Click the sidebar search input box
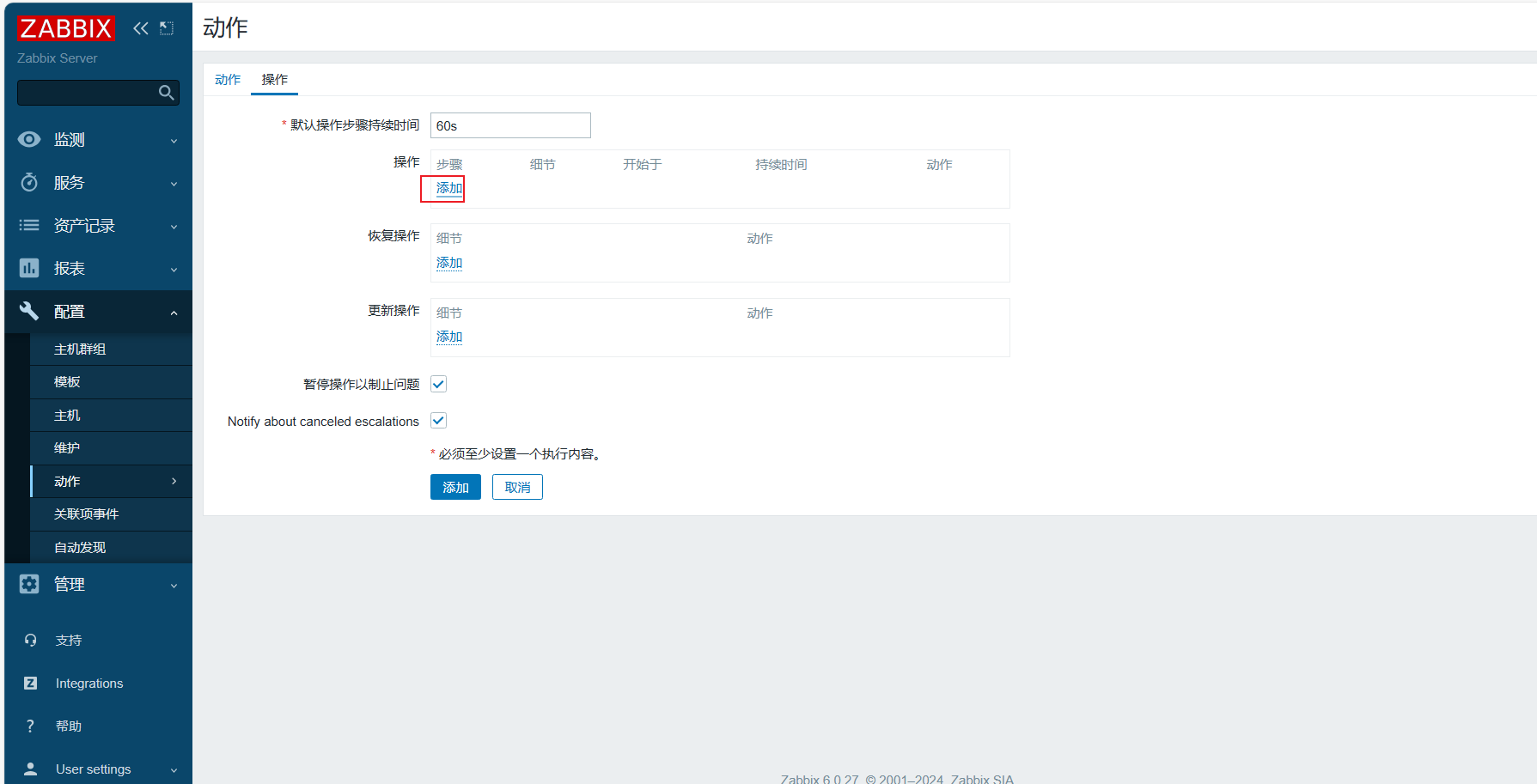The width and height of the screenshot is (1537, 784). pos(98,93)
